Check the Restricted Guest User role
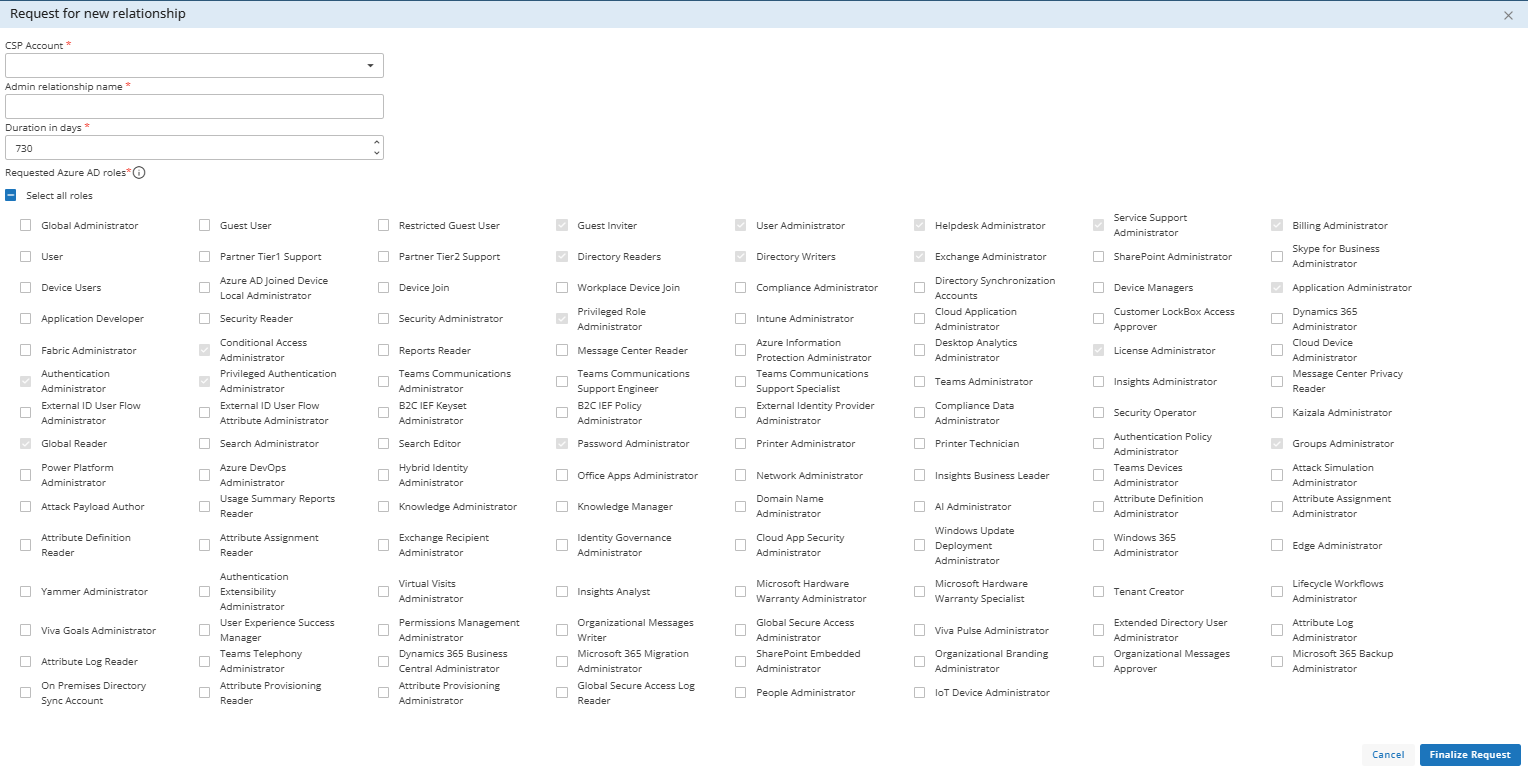The height and width of the screenshot is (774, 1528). (383, 225)
